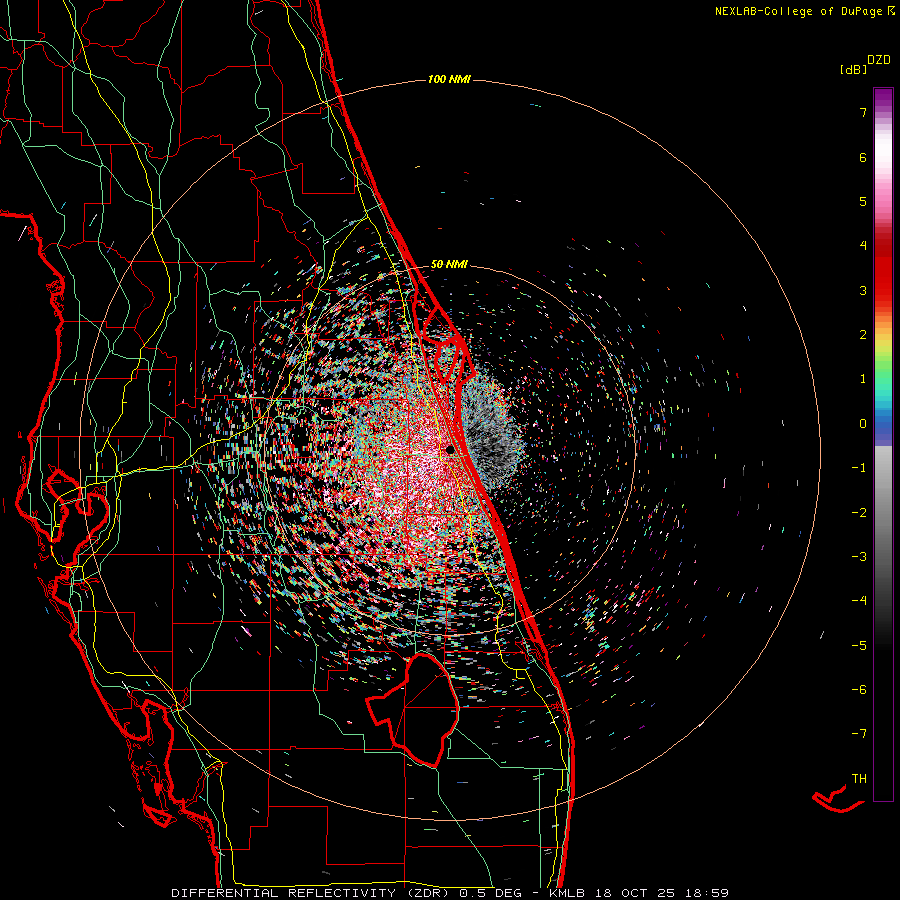Click the 3 value on the color scale
900x900 pixels.
863,290
